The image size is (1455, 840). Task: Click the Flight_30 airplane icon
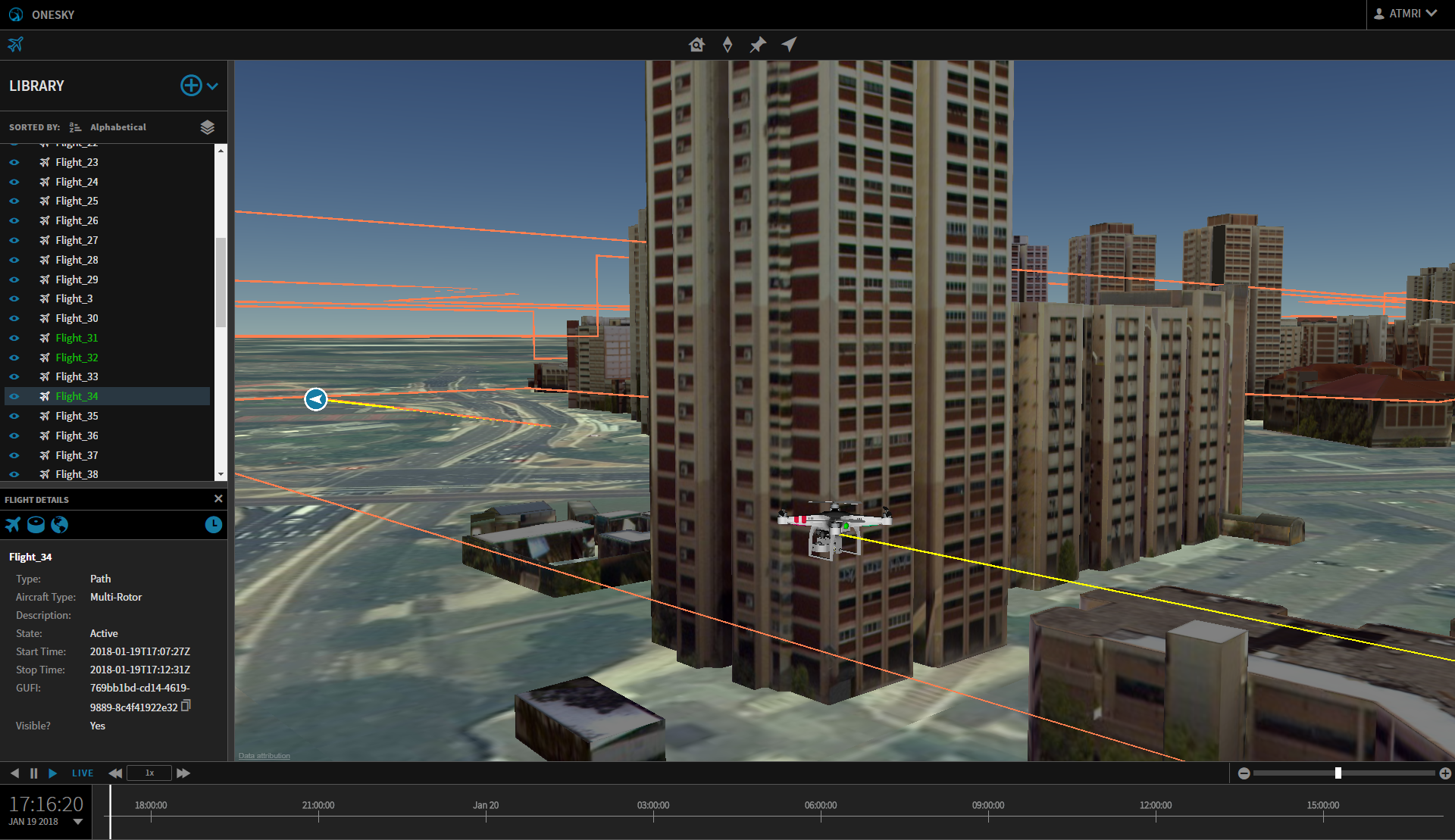click(45, 318)
